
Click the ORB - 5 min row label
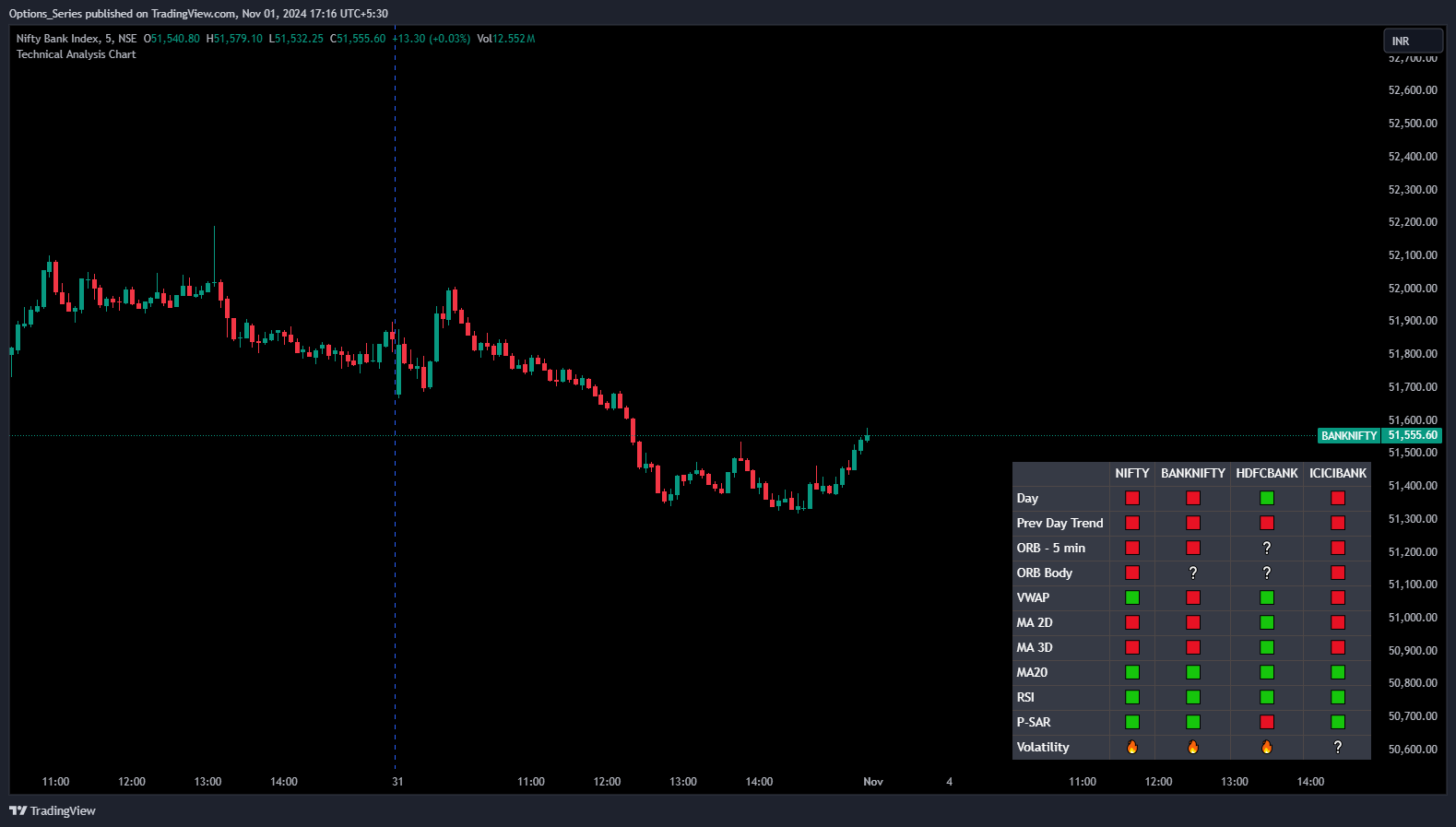point(1051,548)
